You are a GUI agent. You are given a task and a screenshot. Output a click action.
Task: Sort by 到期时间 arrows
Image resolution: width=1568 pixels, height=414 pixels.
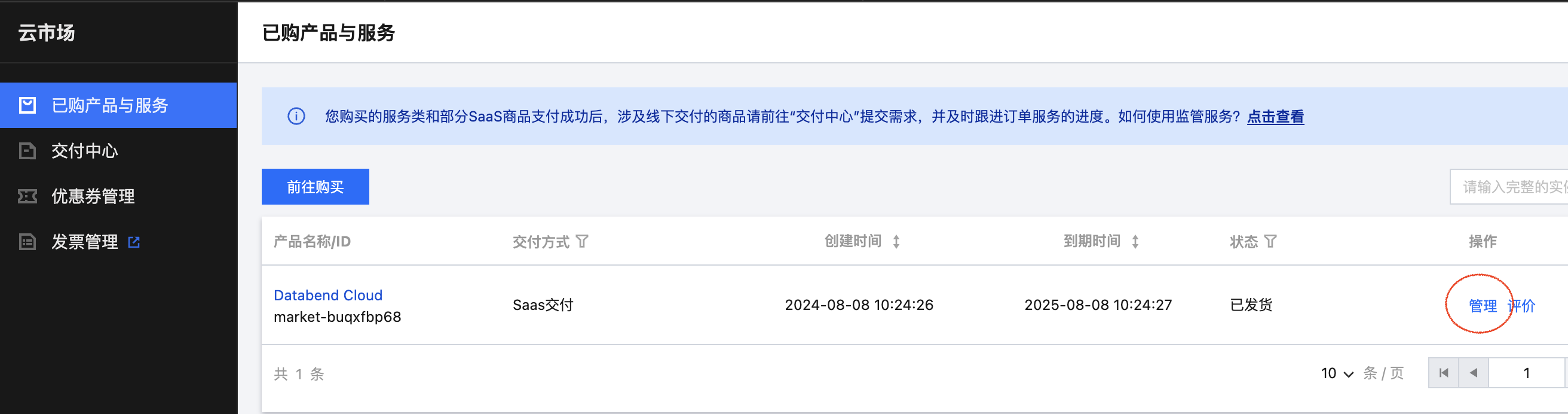pyautogui.click(x=1135, y=242)
